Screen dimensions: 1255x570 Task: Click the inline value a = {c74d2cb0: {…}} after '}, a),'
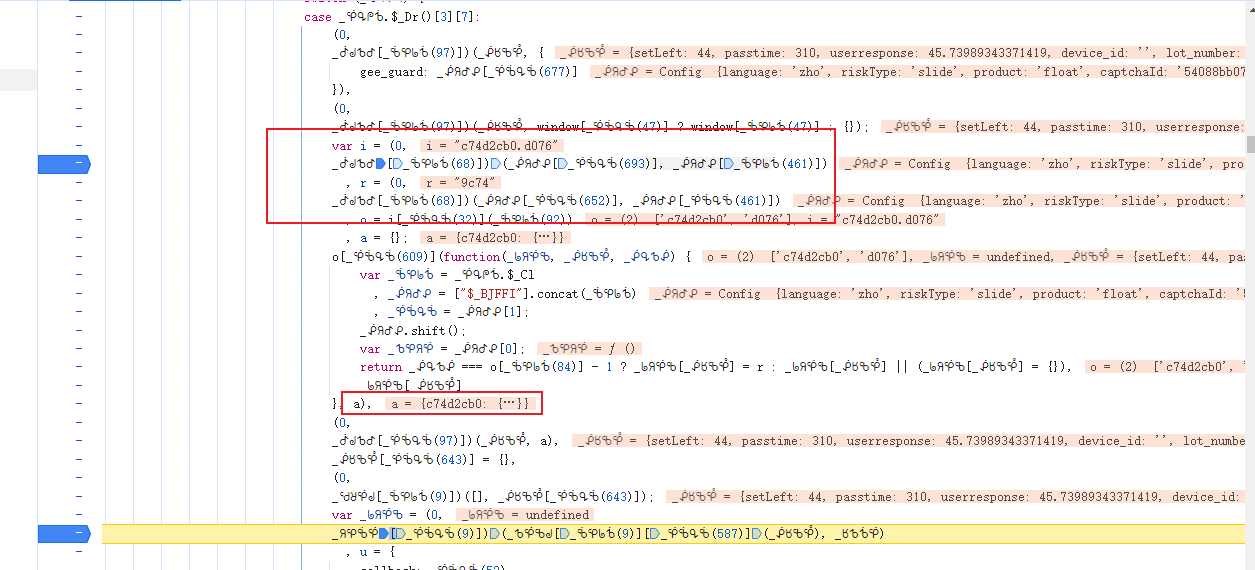point(461,404)
